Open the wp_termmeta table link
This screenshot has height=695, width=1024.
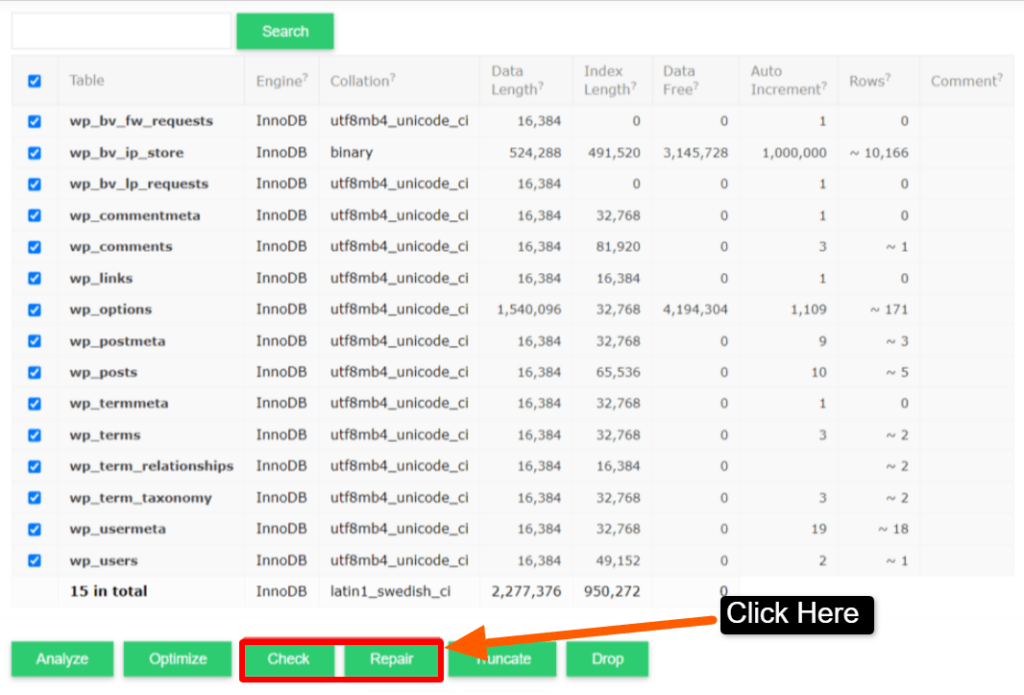(x=119, y=404)
